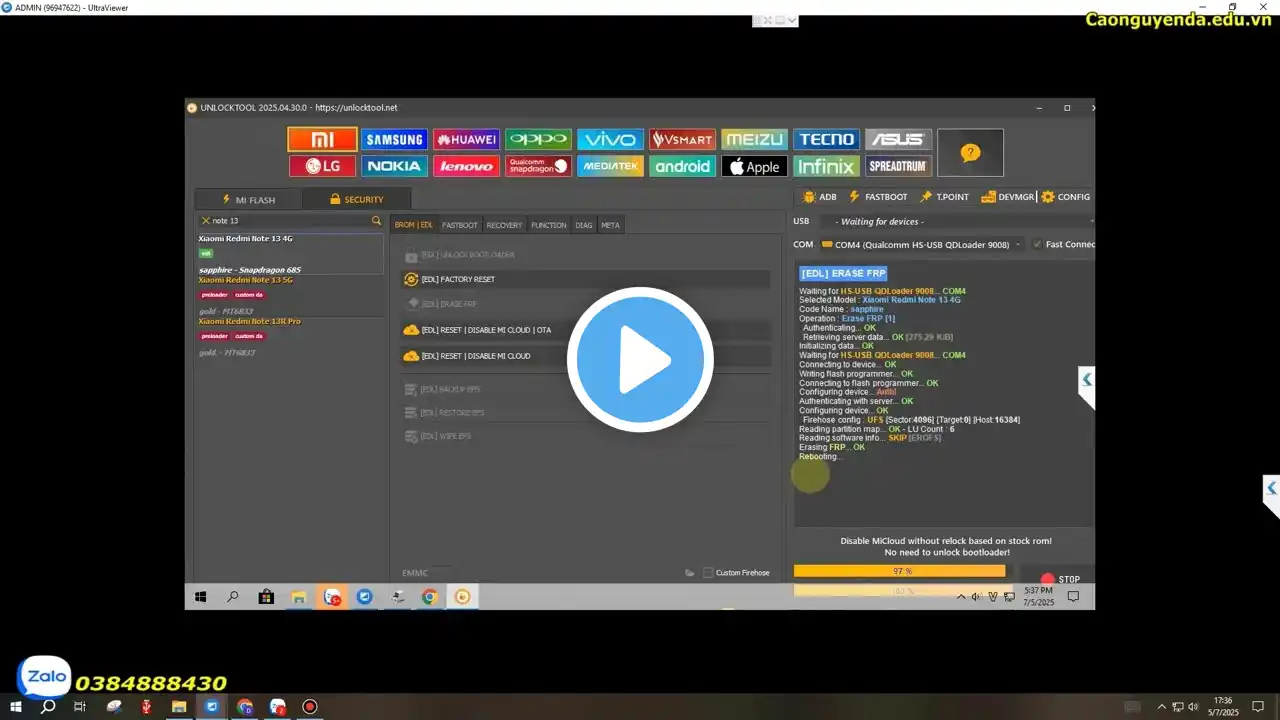Select the Spreadtrum brand tile

click(898, 166)
